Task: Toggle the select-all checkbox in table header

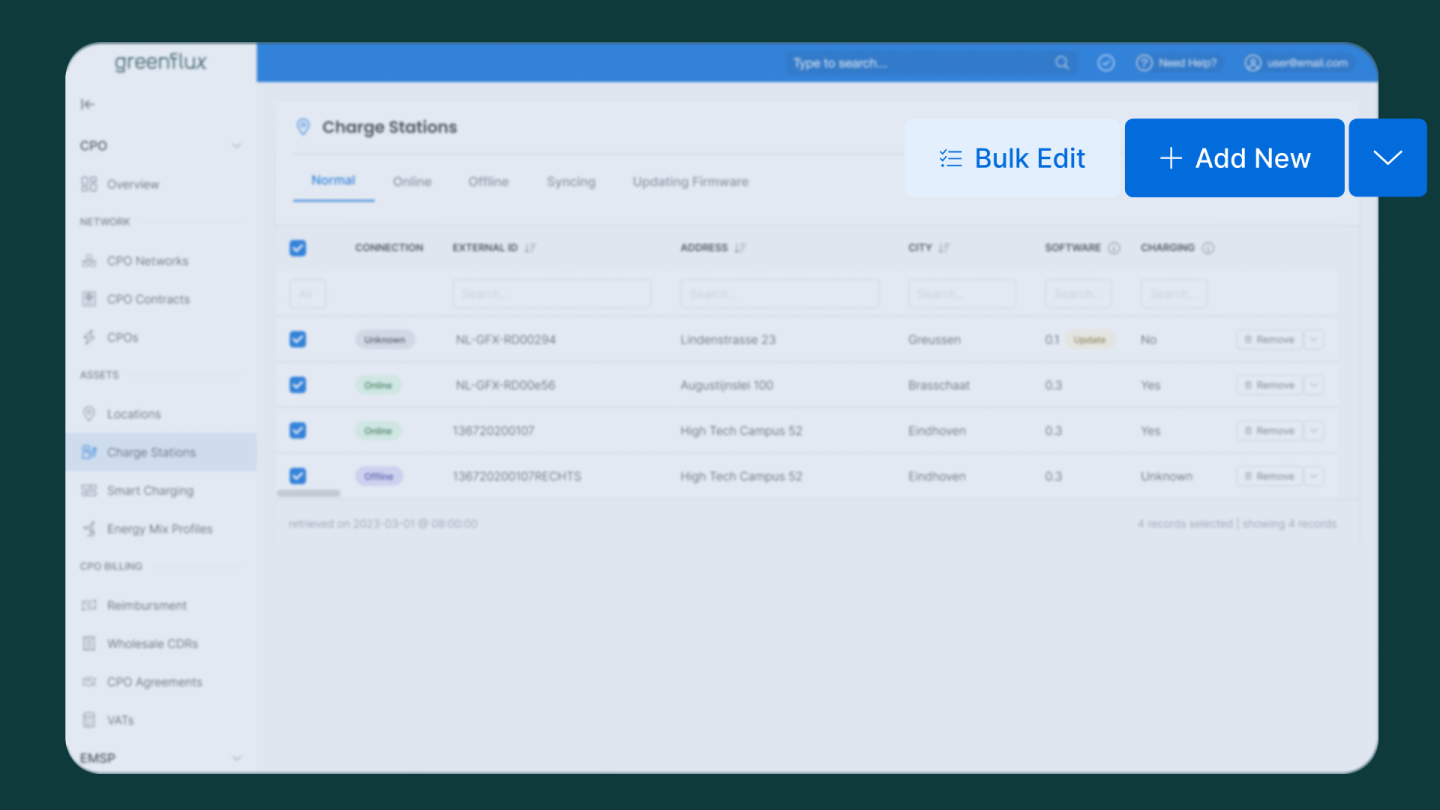Action: click(298, 248)
